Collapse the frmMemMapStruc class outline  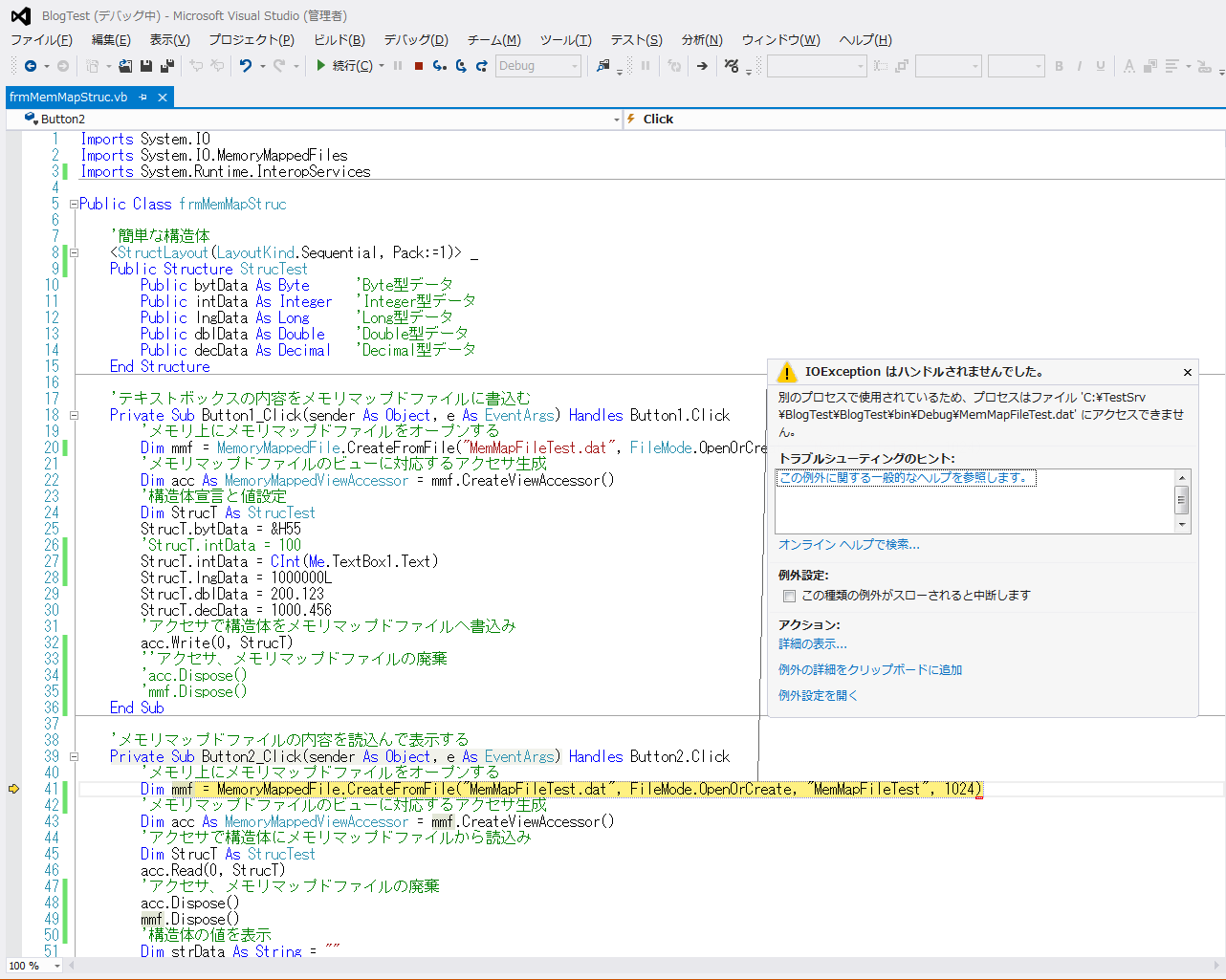[x=74, y=205]
